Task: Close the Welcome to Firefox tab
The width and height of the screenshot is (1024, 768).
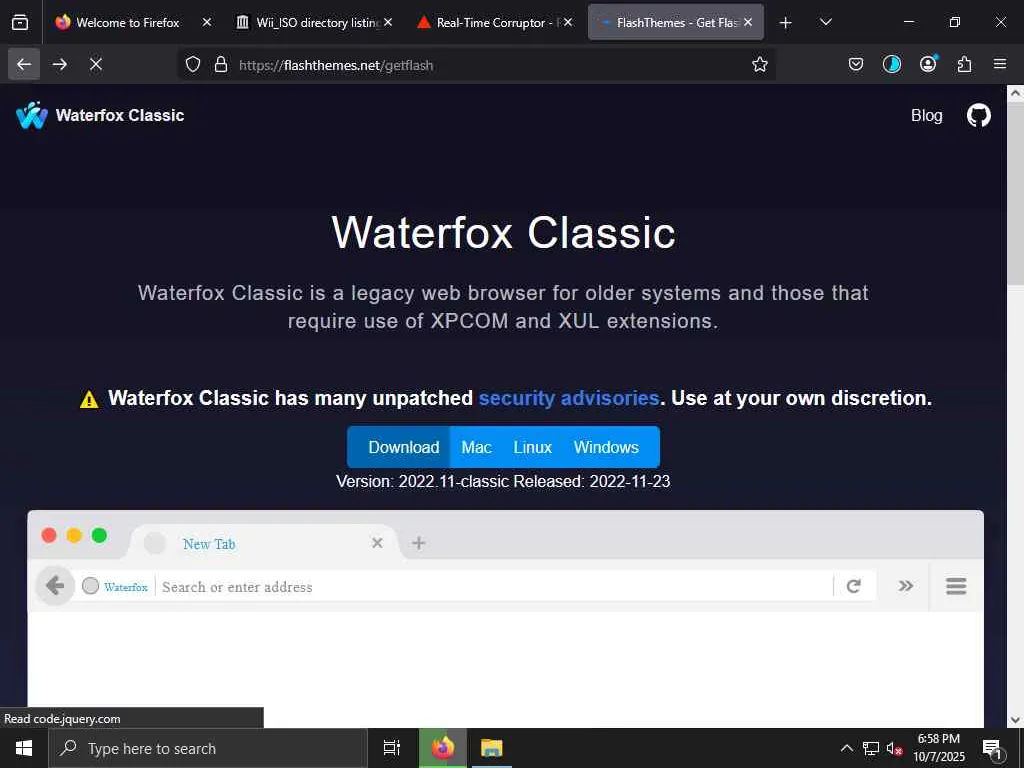Action: click(x=207, y=22)
